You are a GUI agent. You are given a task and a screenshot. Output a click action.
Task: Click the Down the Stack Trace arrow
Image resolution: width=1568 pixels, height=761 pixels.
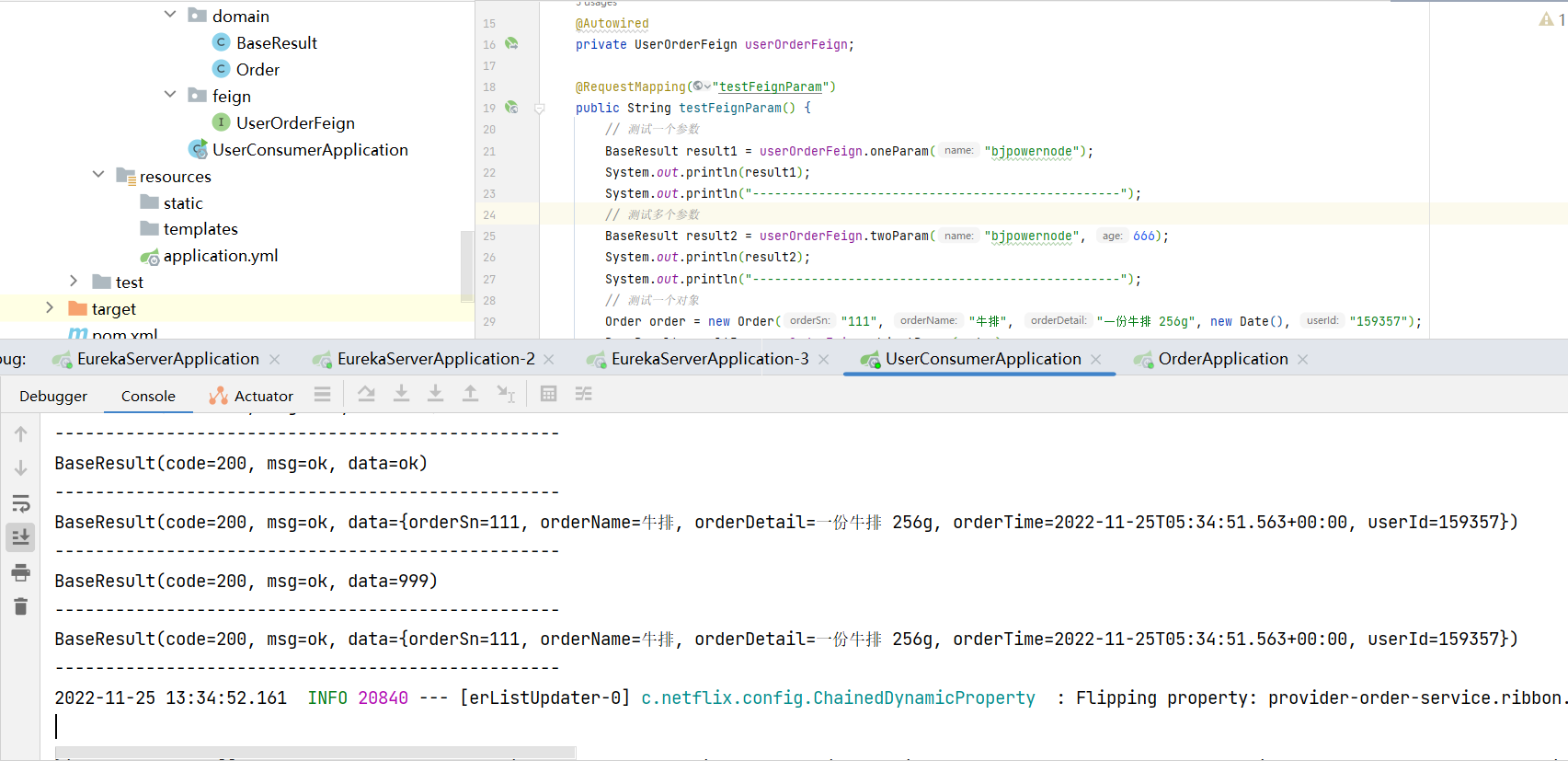[x=20, y=468]
